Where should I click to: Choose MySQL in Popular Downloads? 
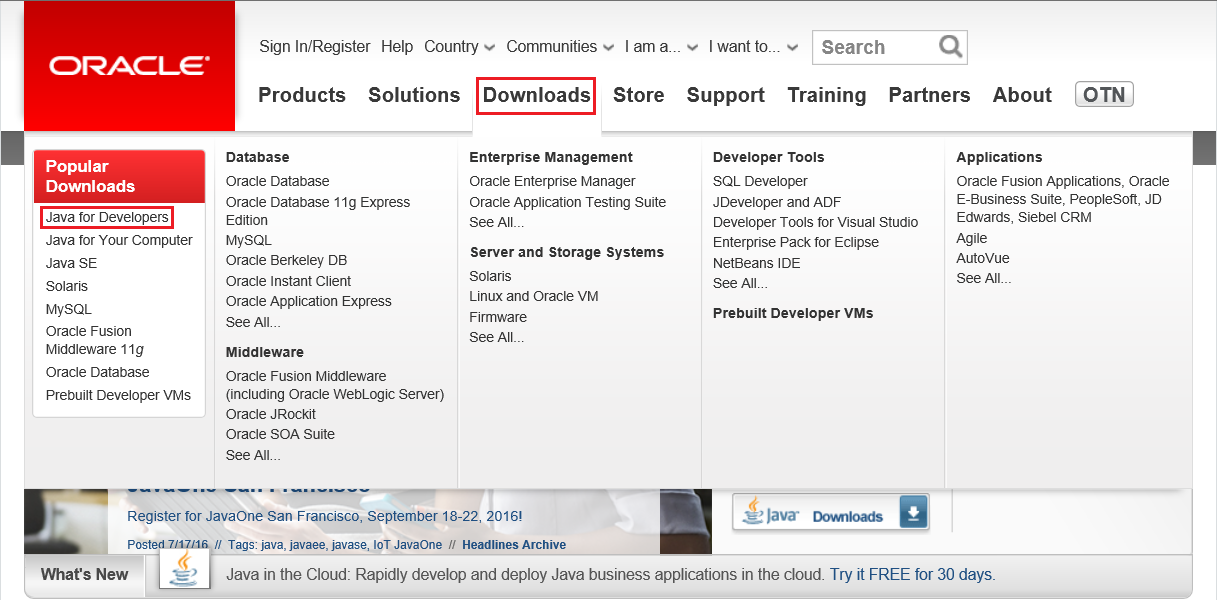[68, 309]
